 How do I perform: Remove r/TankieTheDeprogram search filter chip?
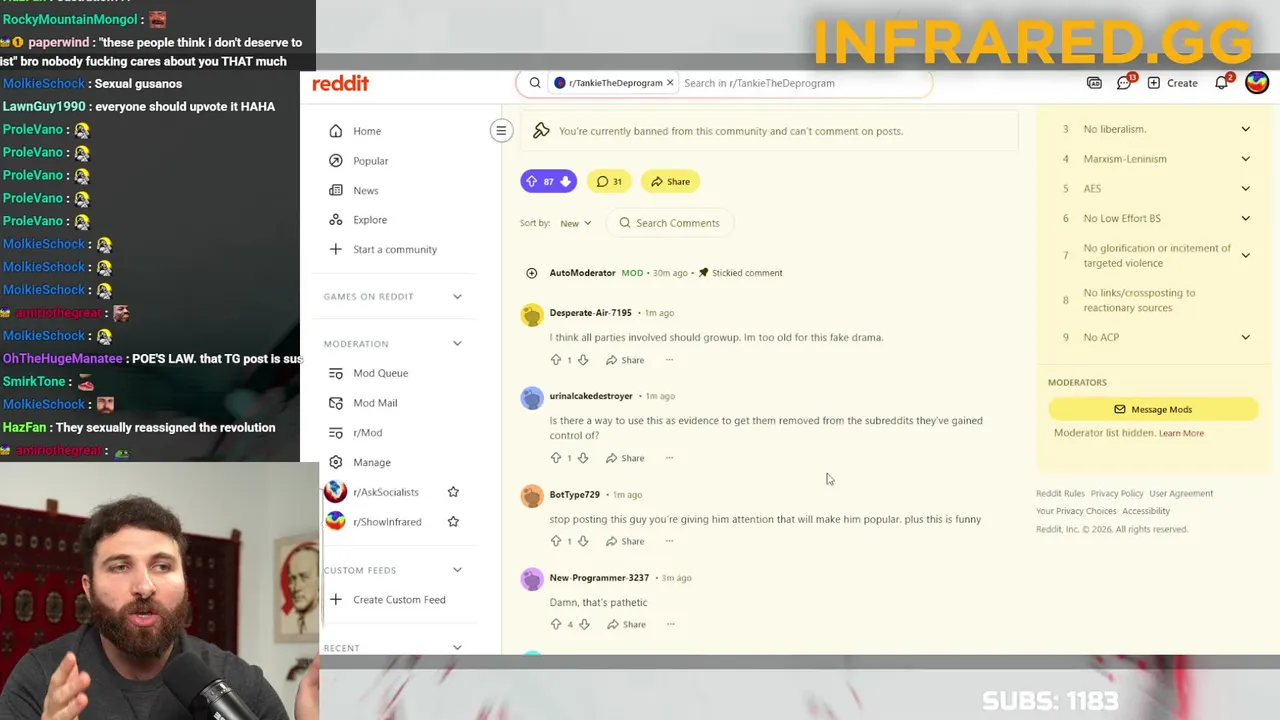point(670,83)
